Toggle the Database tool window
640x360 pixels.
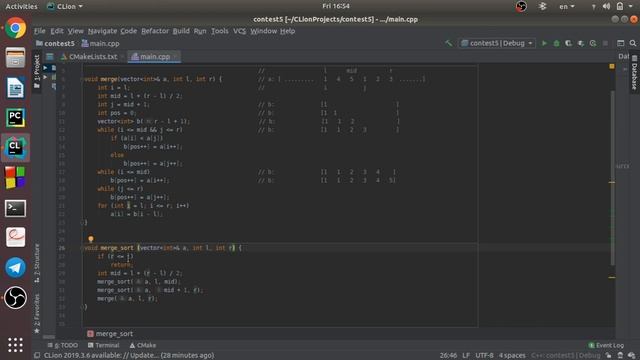634,73
